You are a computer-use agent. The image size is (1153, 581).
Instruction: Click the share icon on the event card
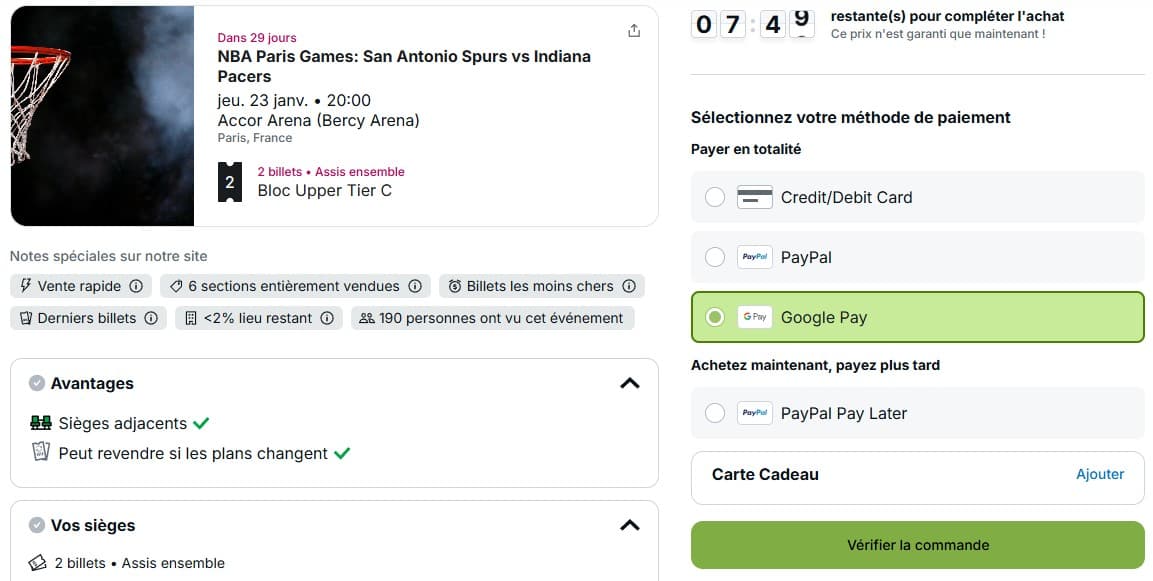(x=634, y=31)
